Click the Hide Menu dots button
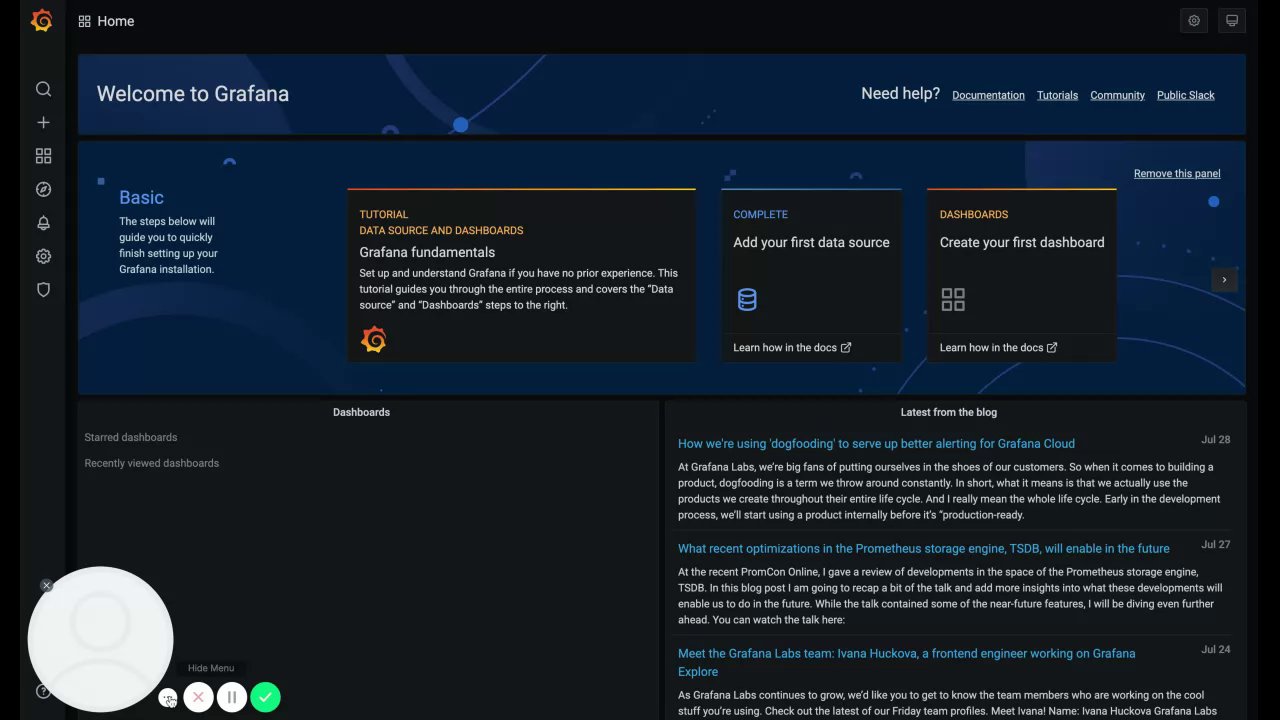 coord(168,698)
